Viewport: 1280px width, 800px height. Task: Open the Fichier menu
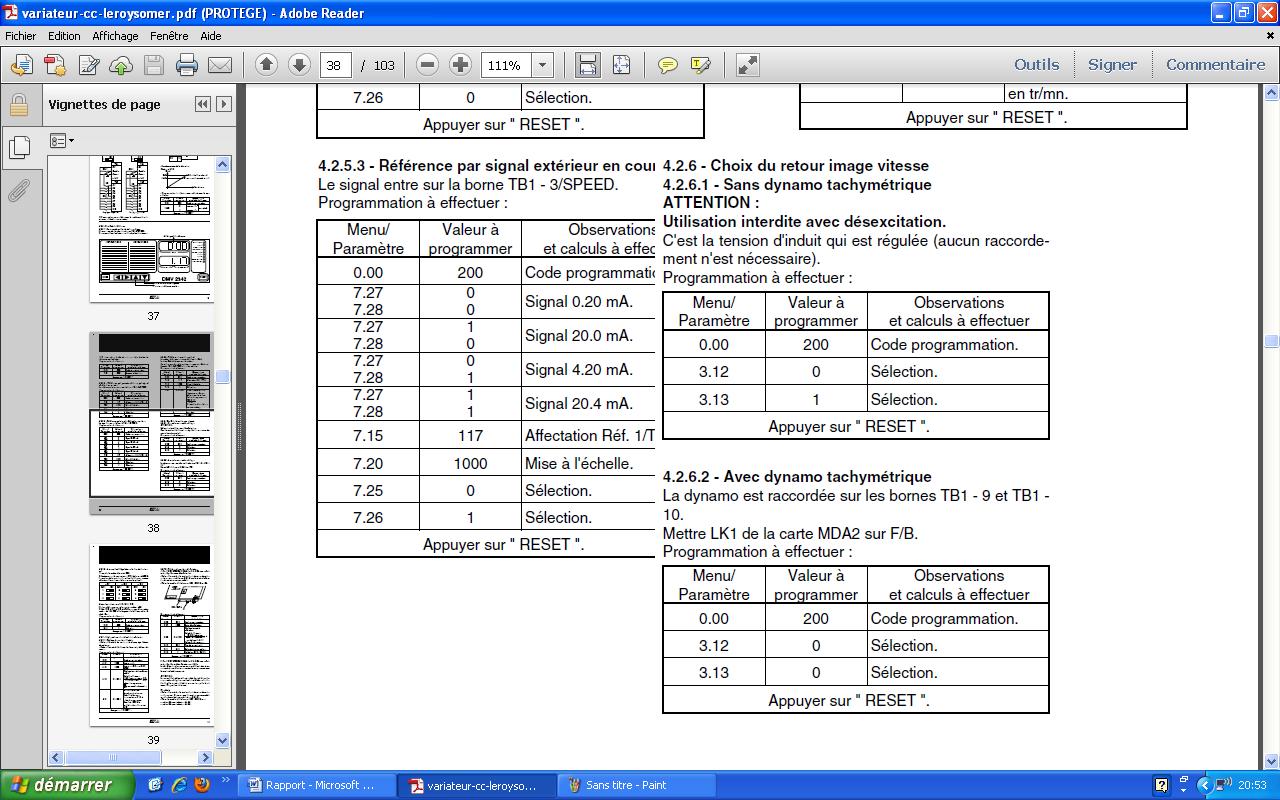21,36
